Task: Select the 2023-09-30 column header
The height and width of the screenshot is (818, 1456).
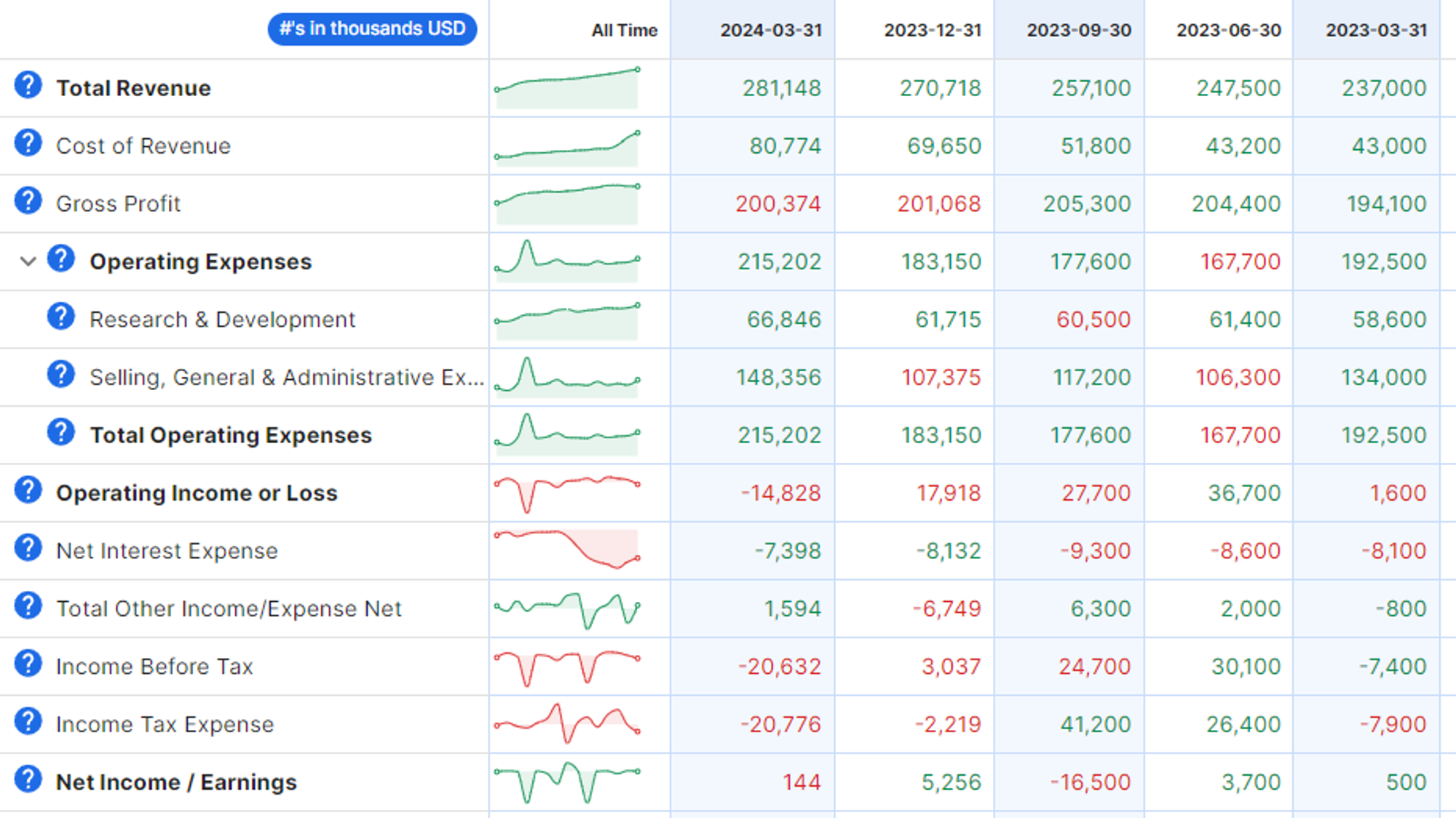Action: tap(1078, 31)
